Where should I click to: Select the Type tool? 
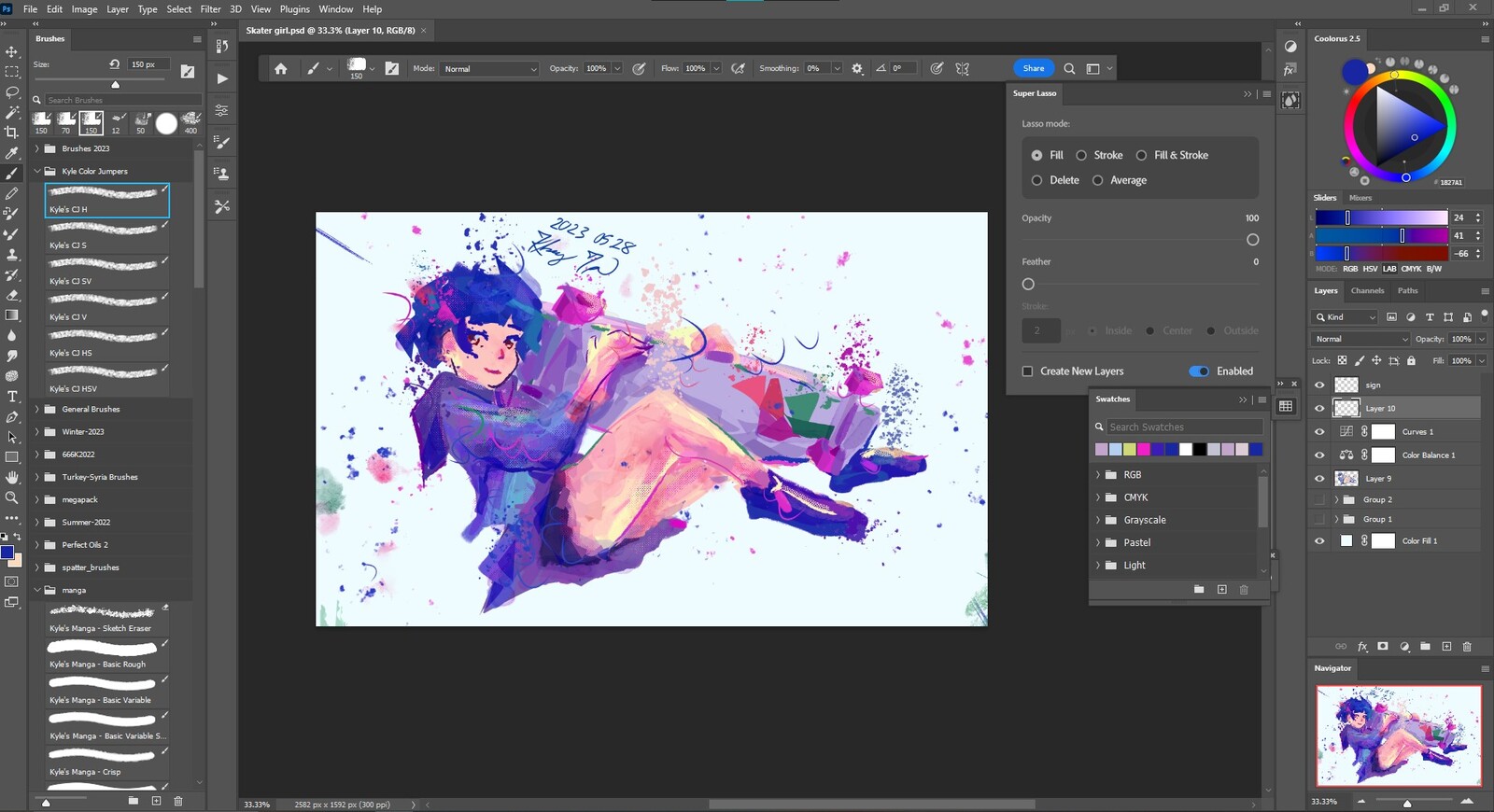click(12, 397)
